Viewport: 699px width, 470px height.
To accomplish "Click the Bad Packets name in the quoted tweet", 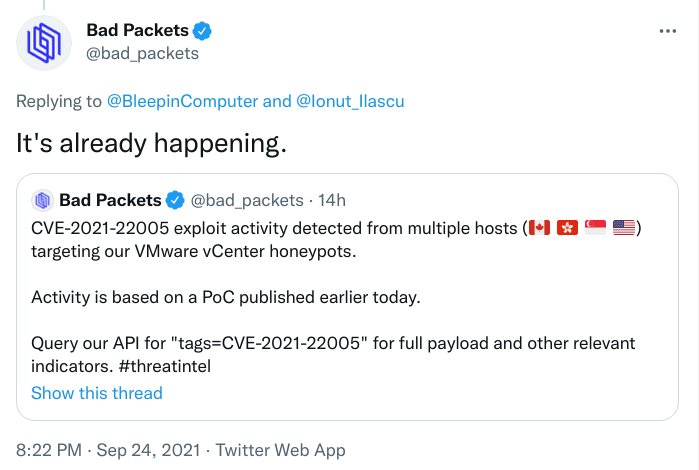I will [x=110, y=200].
